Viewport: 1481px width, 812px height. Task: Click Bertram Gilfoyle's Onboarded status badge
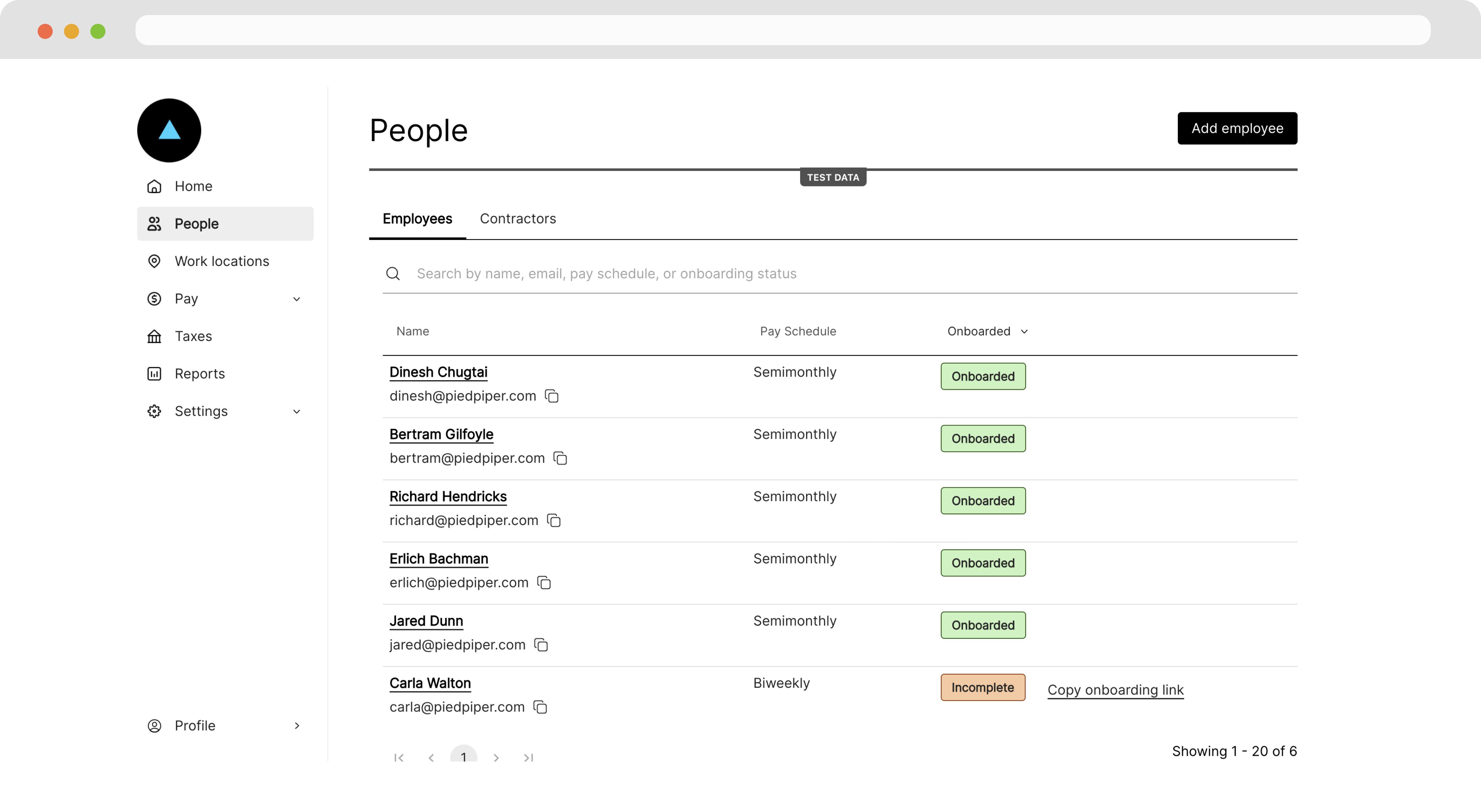click(x=983, y=438)
